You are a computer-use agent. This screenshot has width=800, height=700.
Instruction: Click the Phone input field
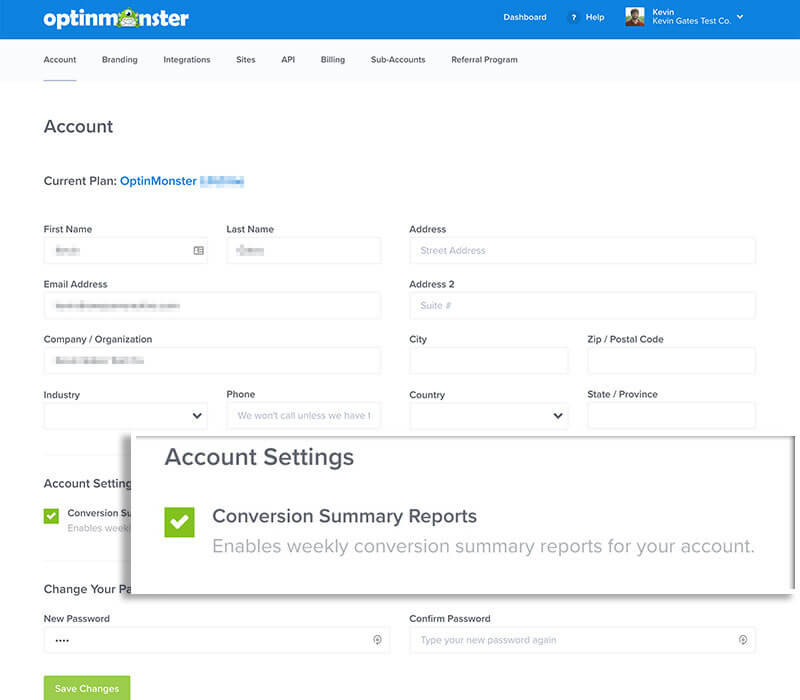click(x=304, y=416)
